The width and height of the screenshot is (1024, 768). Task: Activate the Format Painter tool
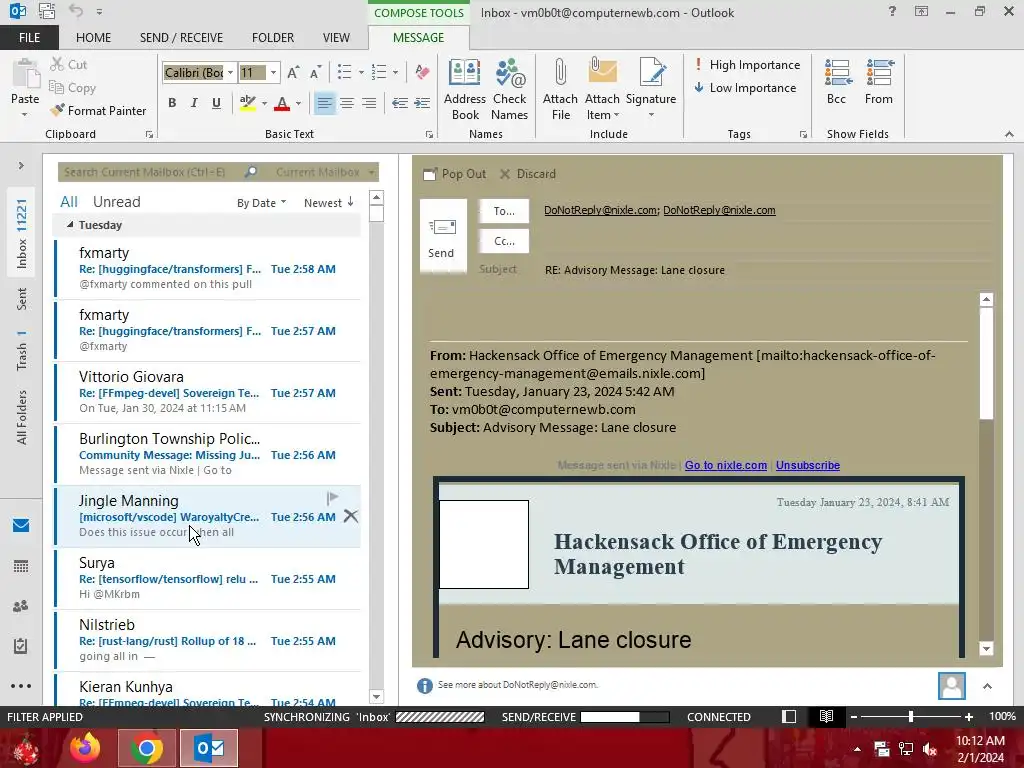tap(99, 110)
